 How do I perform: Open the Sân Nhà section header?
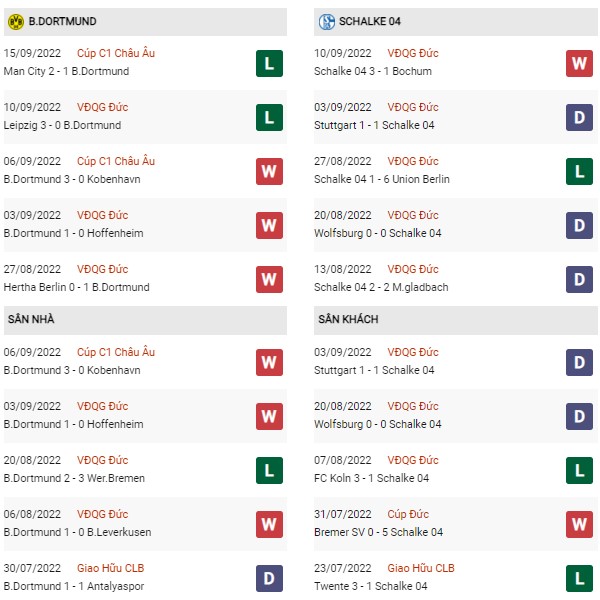145,320
